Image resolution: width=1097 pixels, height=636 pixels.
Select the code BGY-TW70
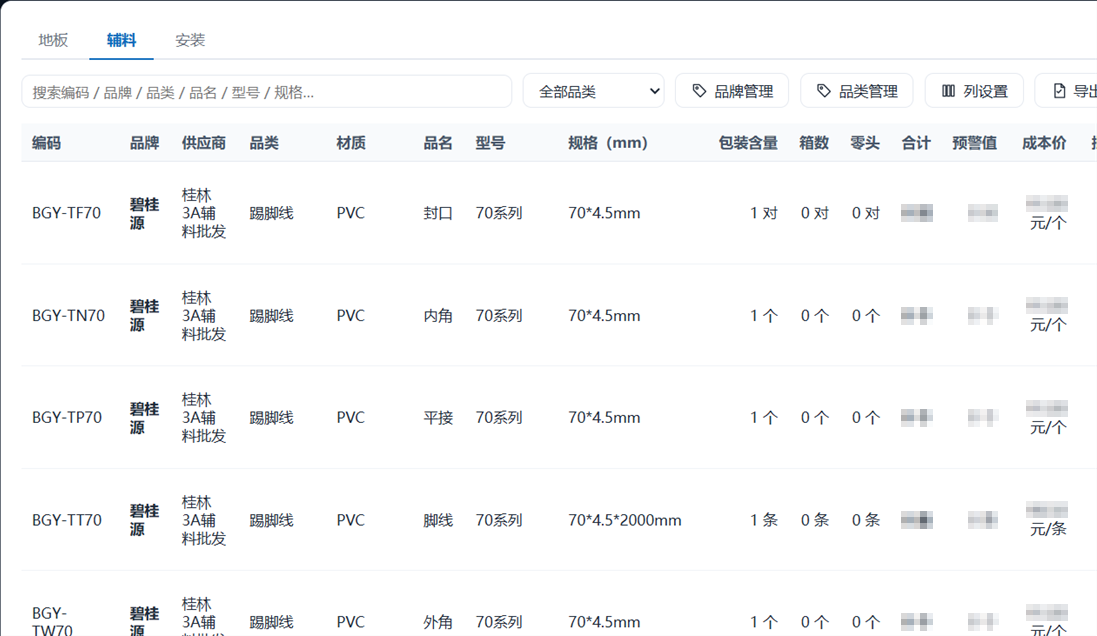52,621
